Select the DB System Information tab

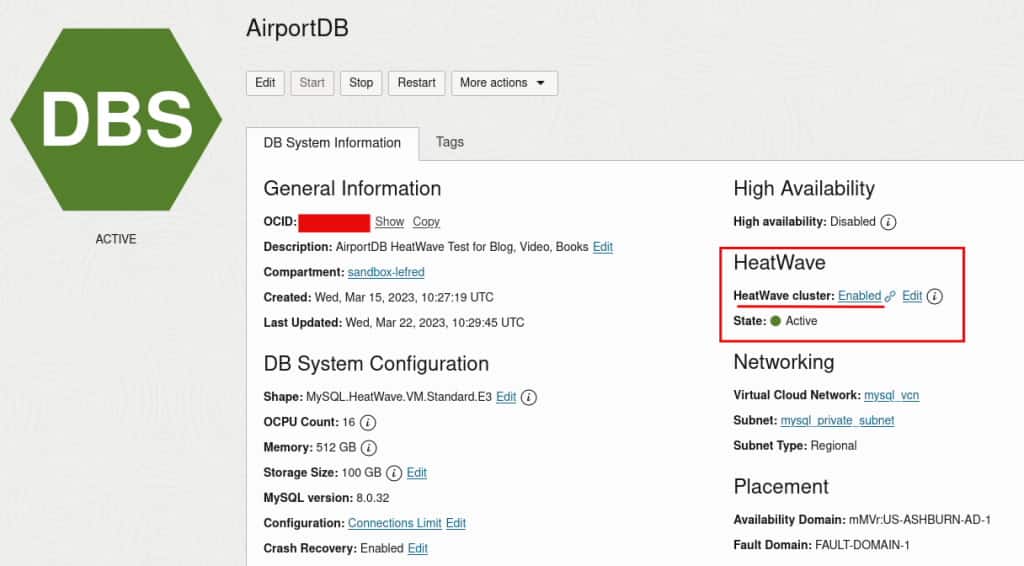point(332,143)
